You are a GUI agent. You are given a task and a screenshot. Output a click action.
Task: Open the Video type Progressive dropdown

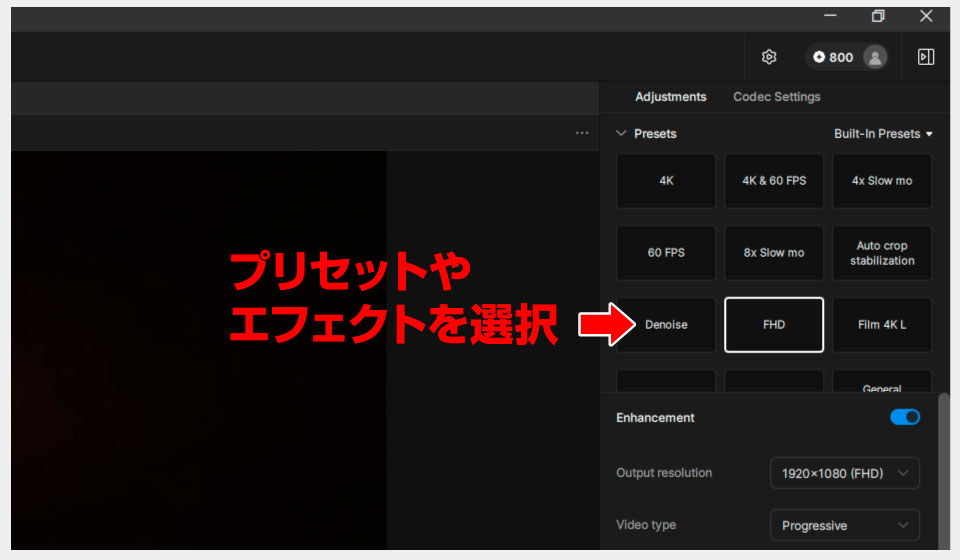click(x=844, y=525)
